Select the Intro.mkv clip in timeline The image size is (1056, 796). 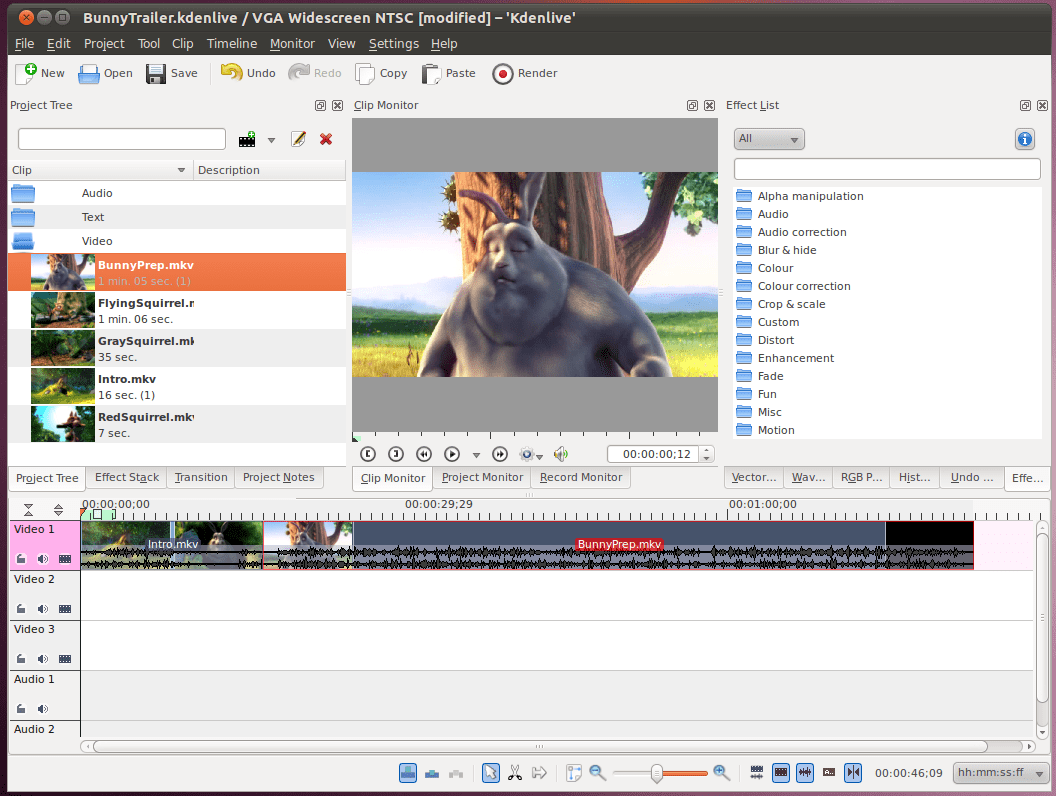pyautogui.click(x=172, y=545)
